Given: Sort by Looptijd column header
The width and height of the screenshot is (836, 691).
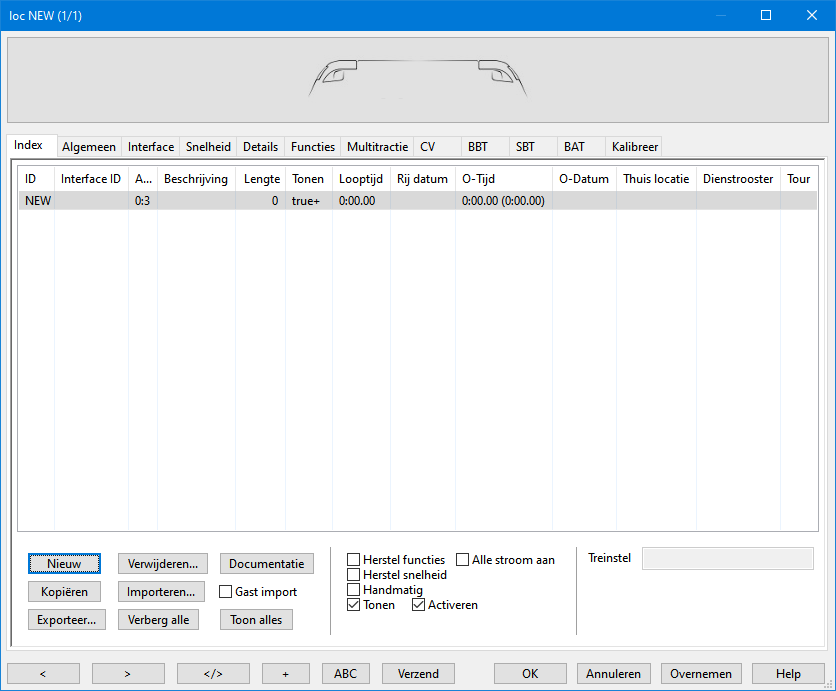Looking at the screenshot, I should point(360,179).
